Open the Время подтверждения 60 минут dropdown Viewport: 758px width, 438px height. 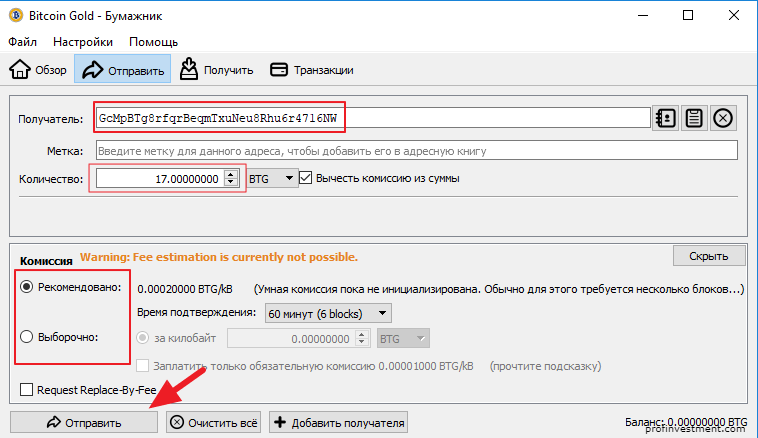click(328, 313)
